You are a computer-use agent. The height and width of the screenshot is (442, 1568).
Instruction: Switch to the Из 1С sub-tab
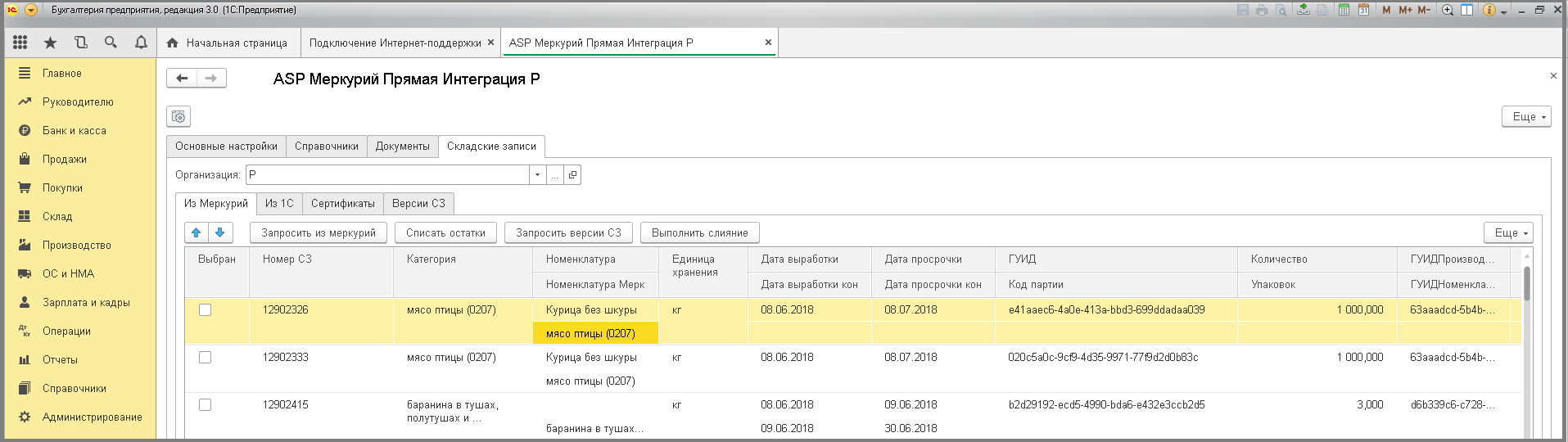(279, 203)
